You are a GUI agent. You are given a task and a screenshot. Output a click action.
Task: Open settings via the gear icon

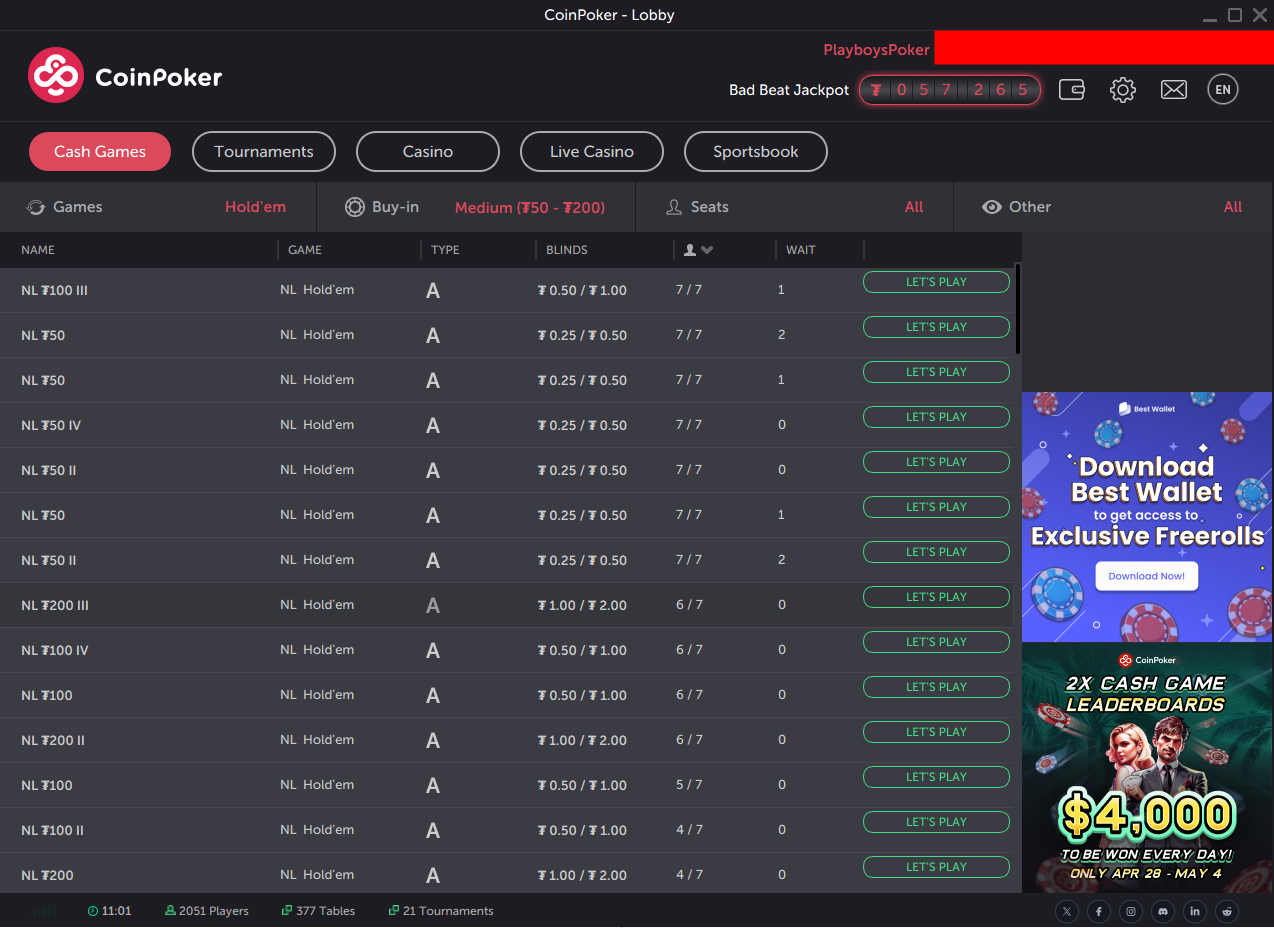(x=1123, y=89)
